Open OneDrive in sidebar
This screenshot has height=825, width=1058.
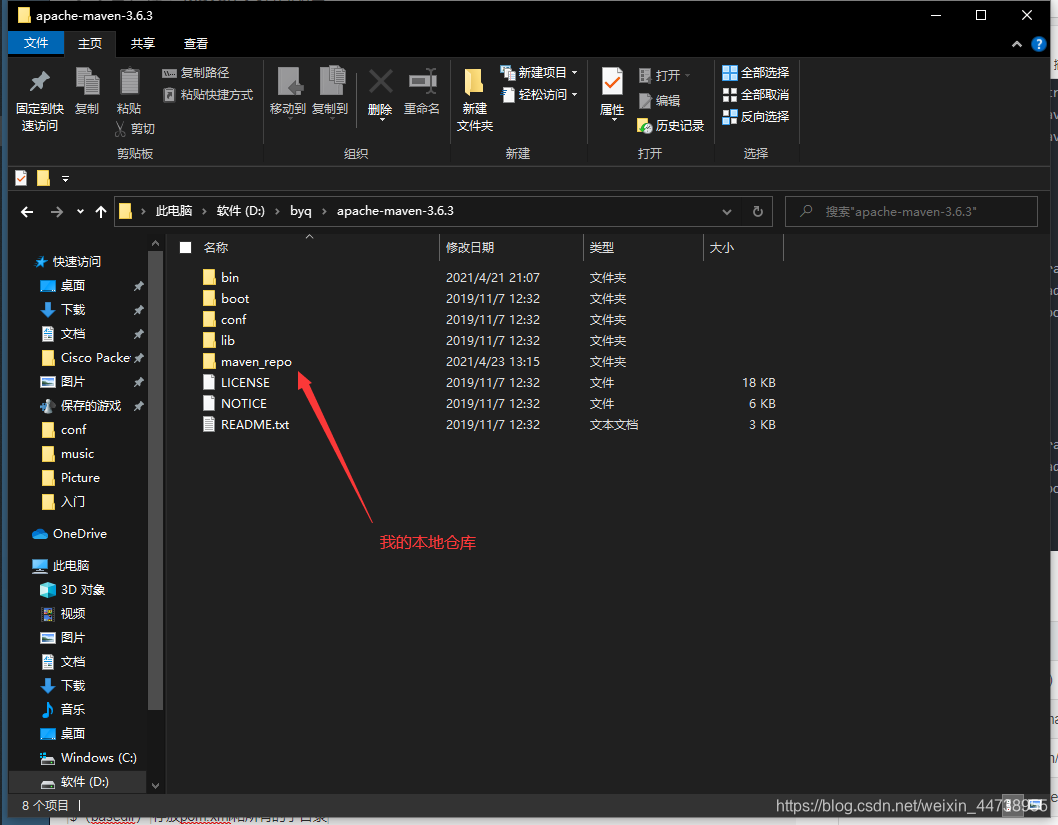pyautogui.click(x=69, y=534)
